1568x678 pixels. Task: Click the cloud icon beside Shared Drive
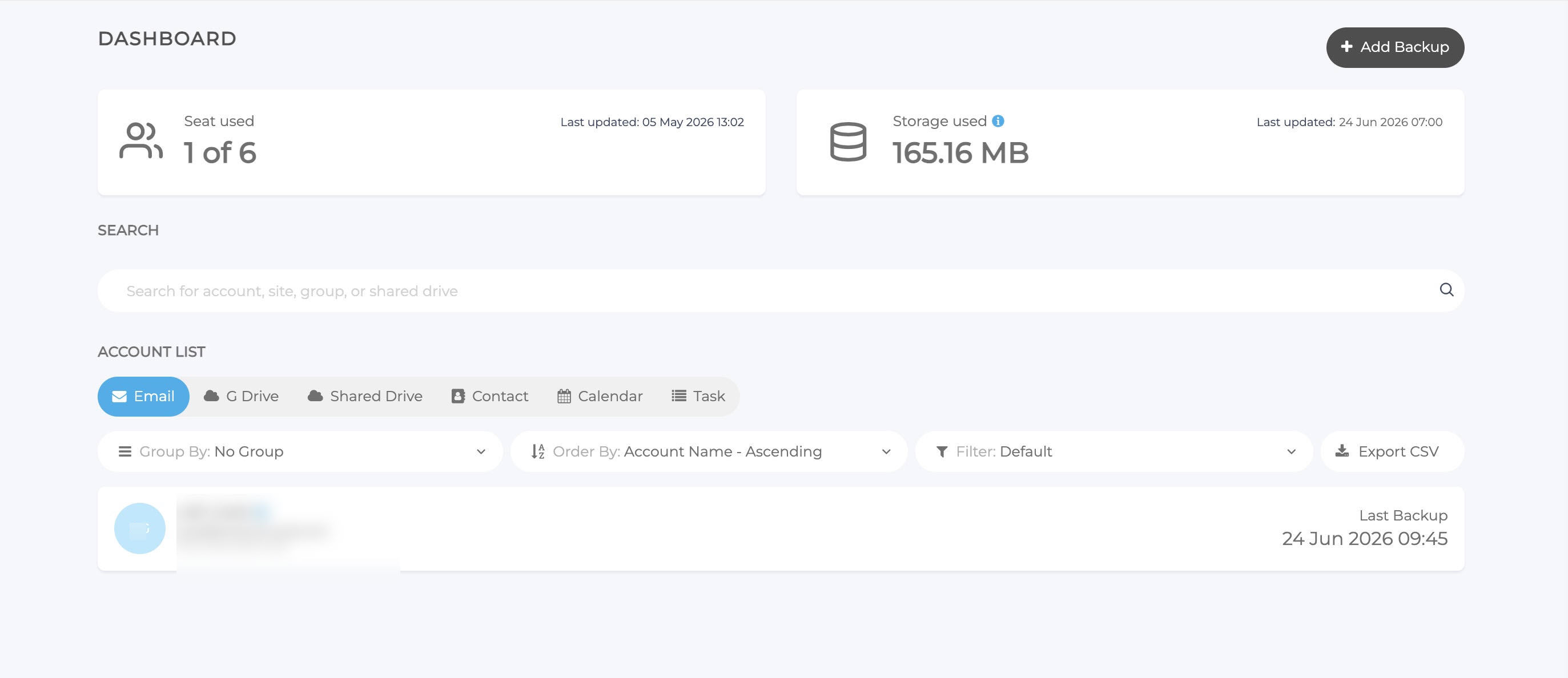click(x=315, y=396)
